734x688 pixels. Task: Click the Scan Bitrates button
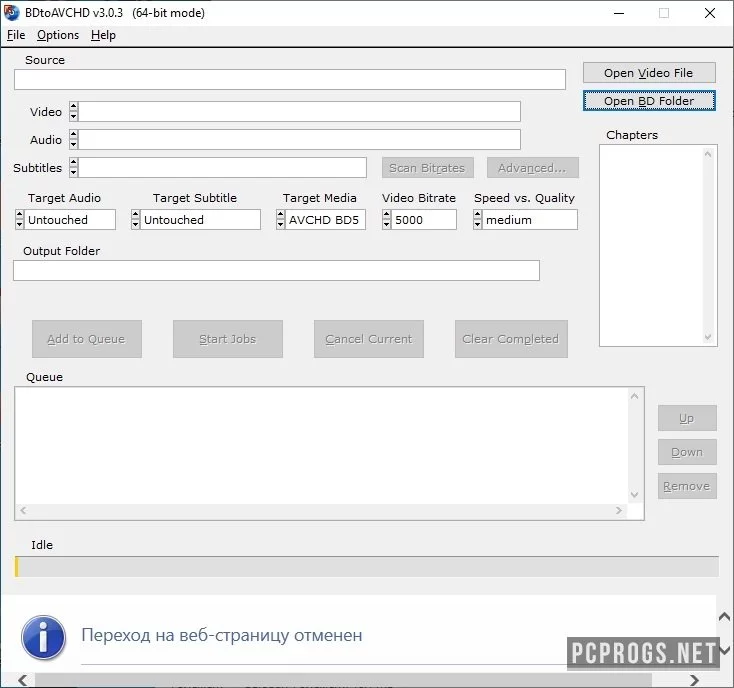(428, 168)
